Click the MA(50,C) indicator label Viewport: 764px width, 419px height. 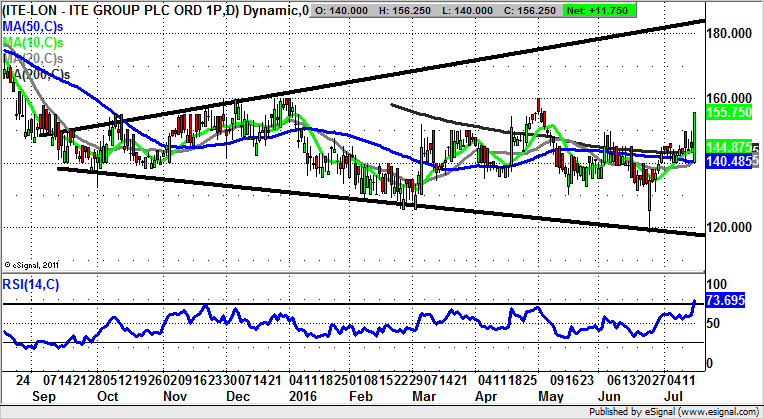(x=34, y=26)
